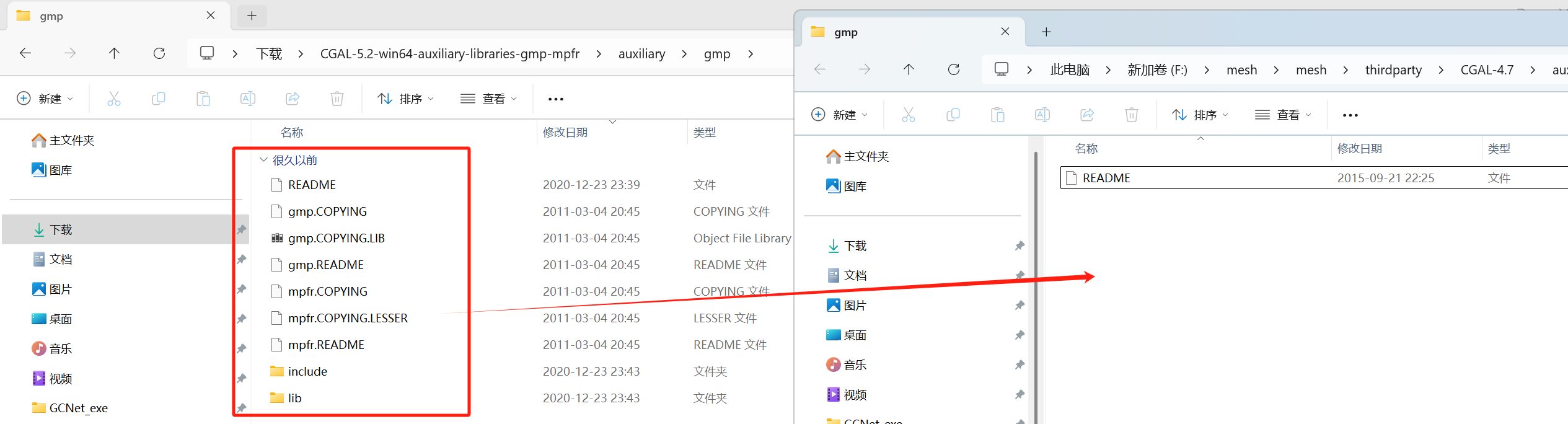Image resolution: width=1568 pixels, height=424 pixels.
Task: Click 新加卷 (F:) breadcrumb in right window
Action: [x=1157, y=70]
